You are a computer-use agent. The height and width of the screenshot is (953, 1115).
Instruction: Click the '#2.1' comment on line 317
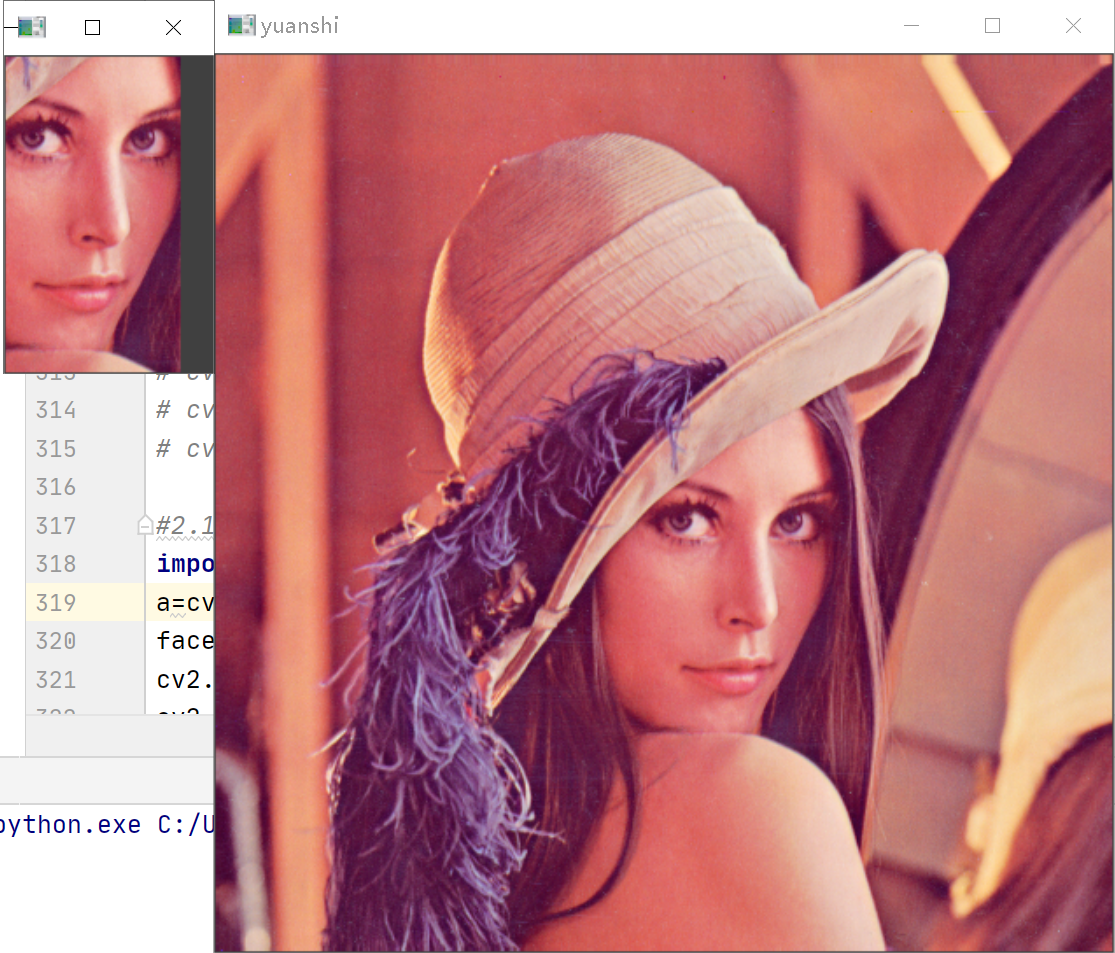click(185, 526)
